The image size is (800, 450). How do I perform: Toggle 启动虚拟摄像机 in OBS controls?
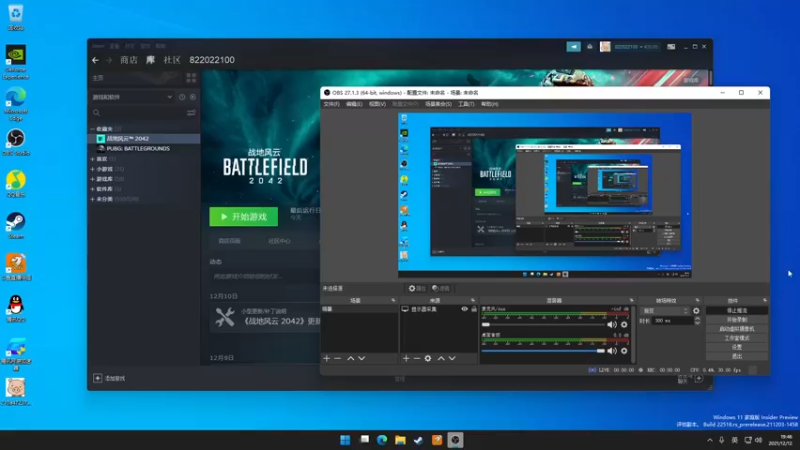[737, 329]
